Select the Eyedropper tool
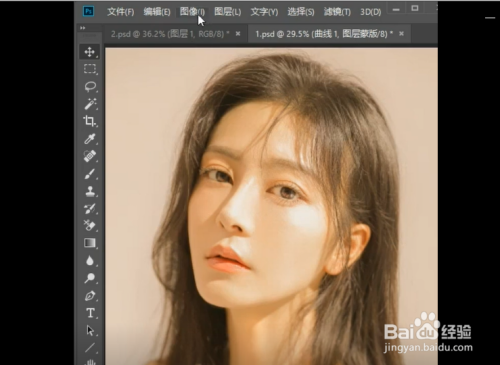500x365 pixels. click(x=89, y=138)
